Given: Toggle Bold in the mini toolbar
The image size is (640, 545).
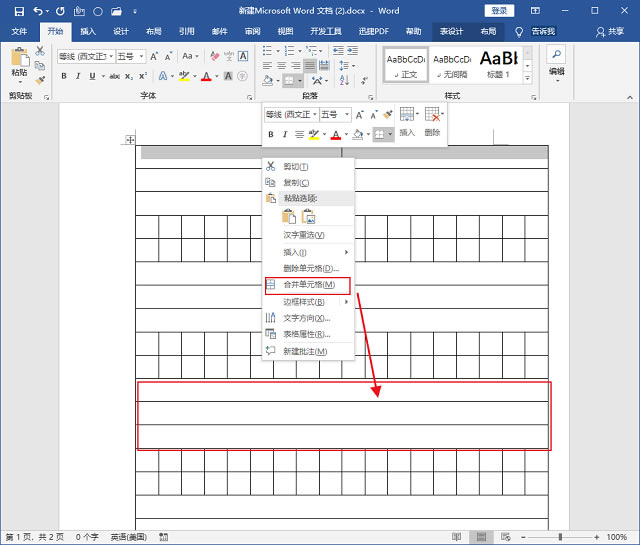Looking at the screenshot, I should tap(271, 134).
